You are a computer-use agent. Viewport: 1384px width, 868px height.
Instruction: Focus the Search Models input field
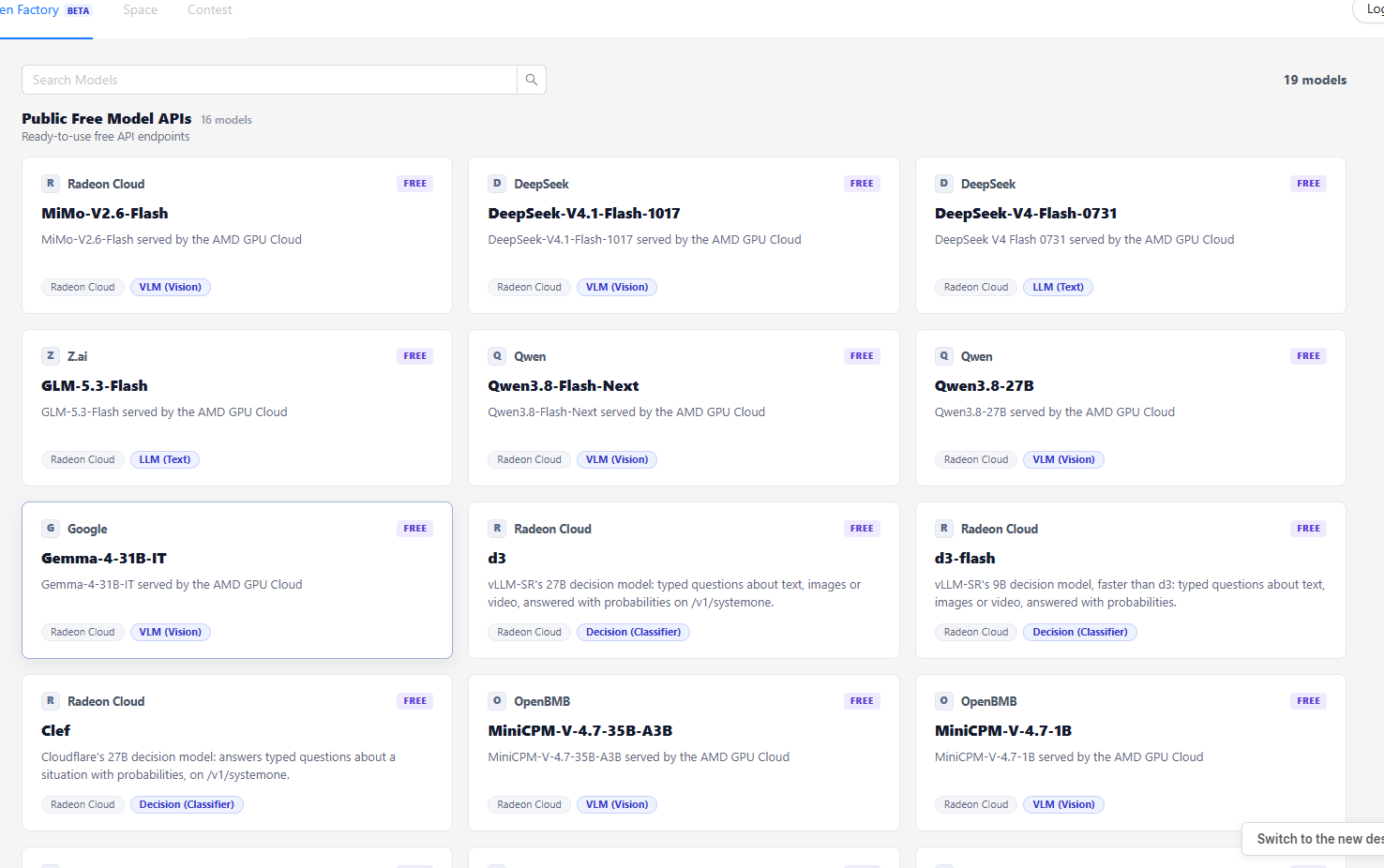click(270, 80)
